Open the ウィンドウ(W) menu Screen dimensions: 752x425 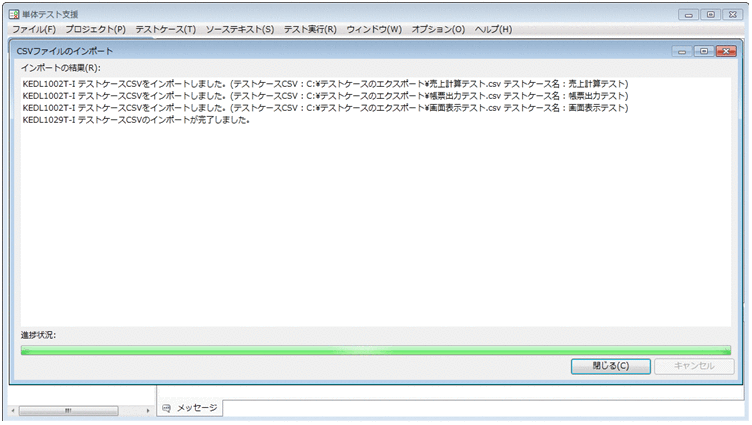[374, 29]
